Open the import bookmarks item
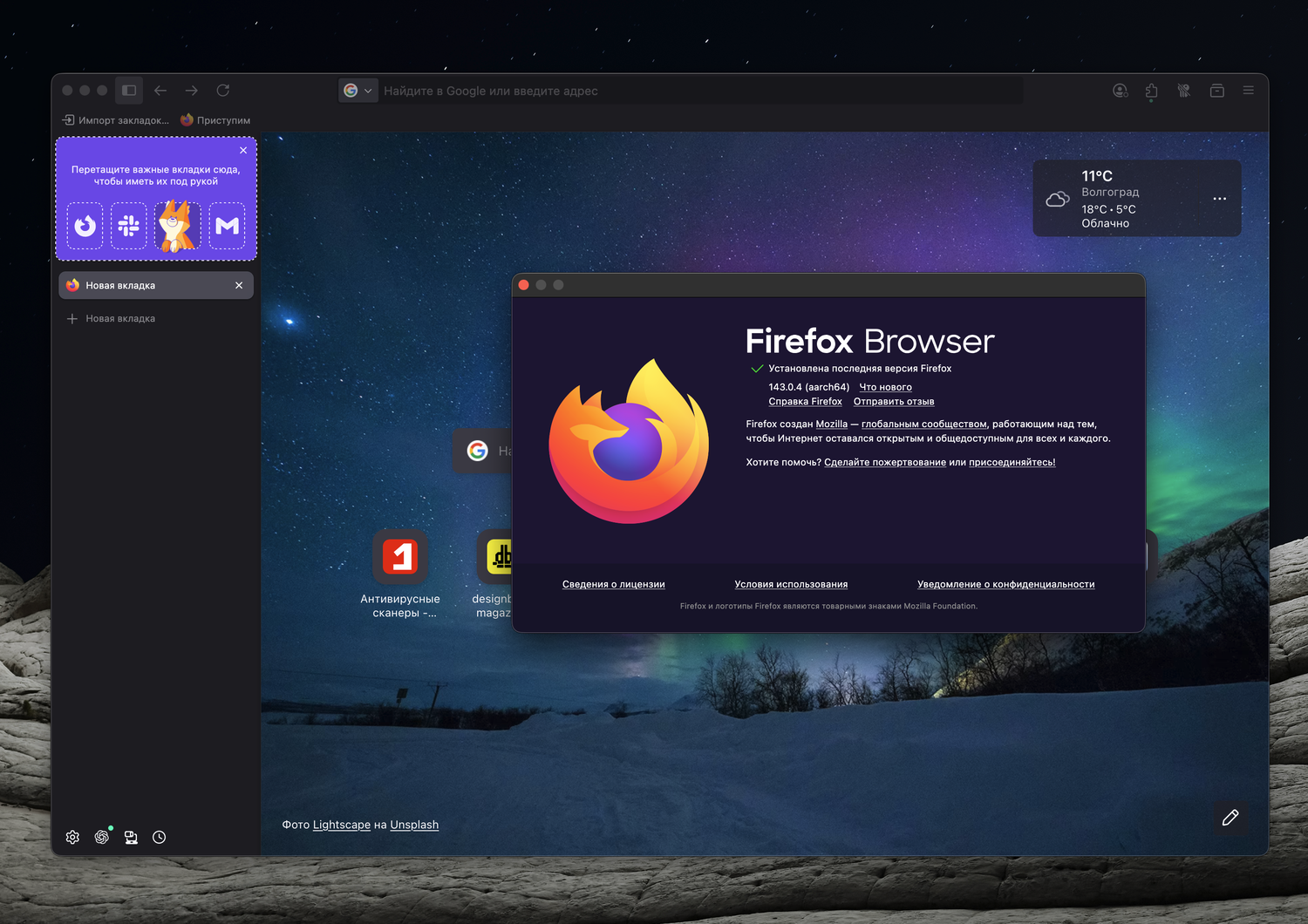This screenshot has width=1308, height=924. (x=115, y=120)
